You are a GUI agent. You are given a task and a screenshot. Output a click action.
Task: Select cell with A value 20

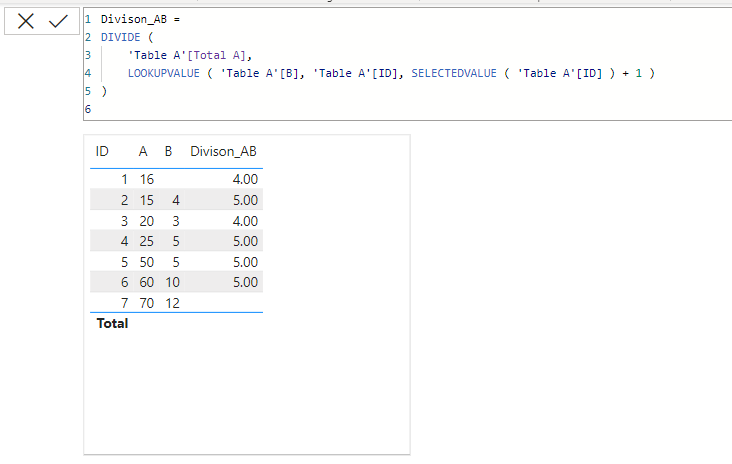(147, 221)
